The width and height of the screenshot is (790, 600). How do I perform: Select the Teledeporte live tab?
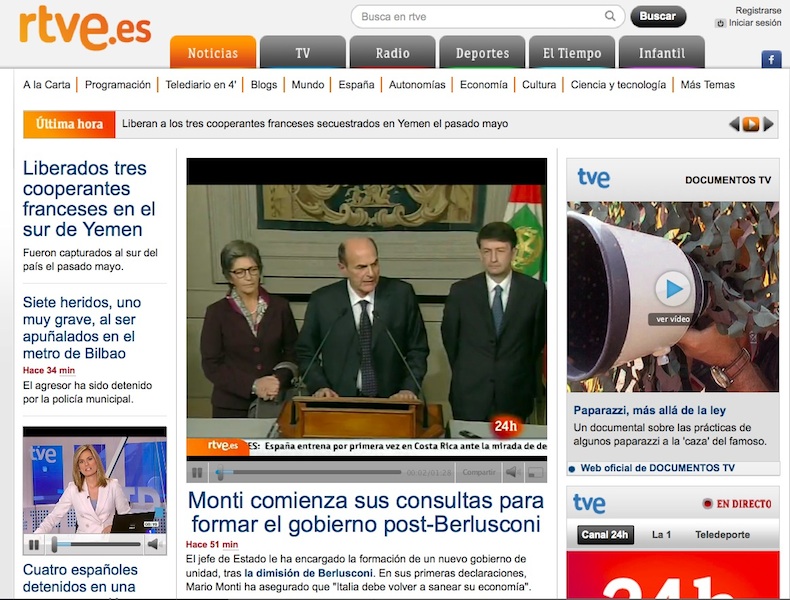(722, 535)
